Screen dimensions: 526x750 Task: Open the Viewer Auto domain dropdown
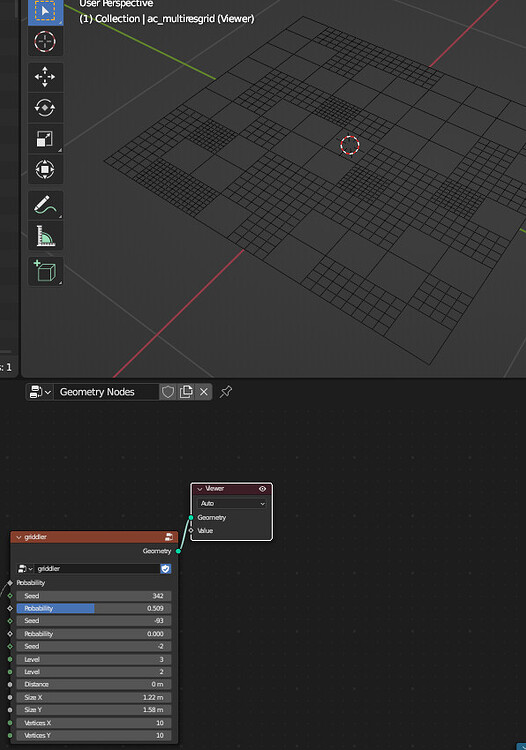(232, 504)
